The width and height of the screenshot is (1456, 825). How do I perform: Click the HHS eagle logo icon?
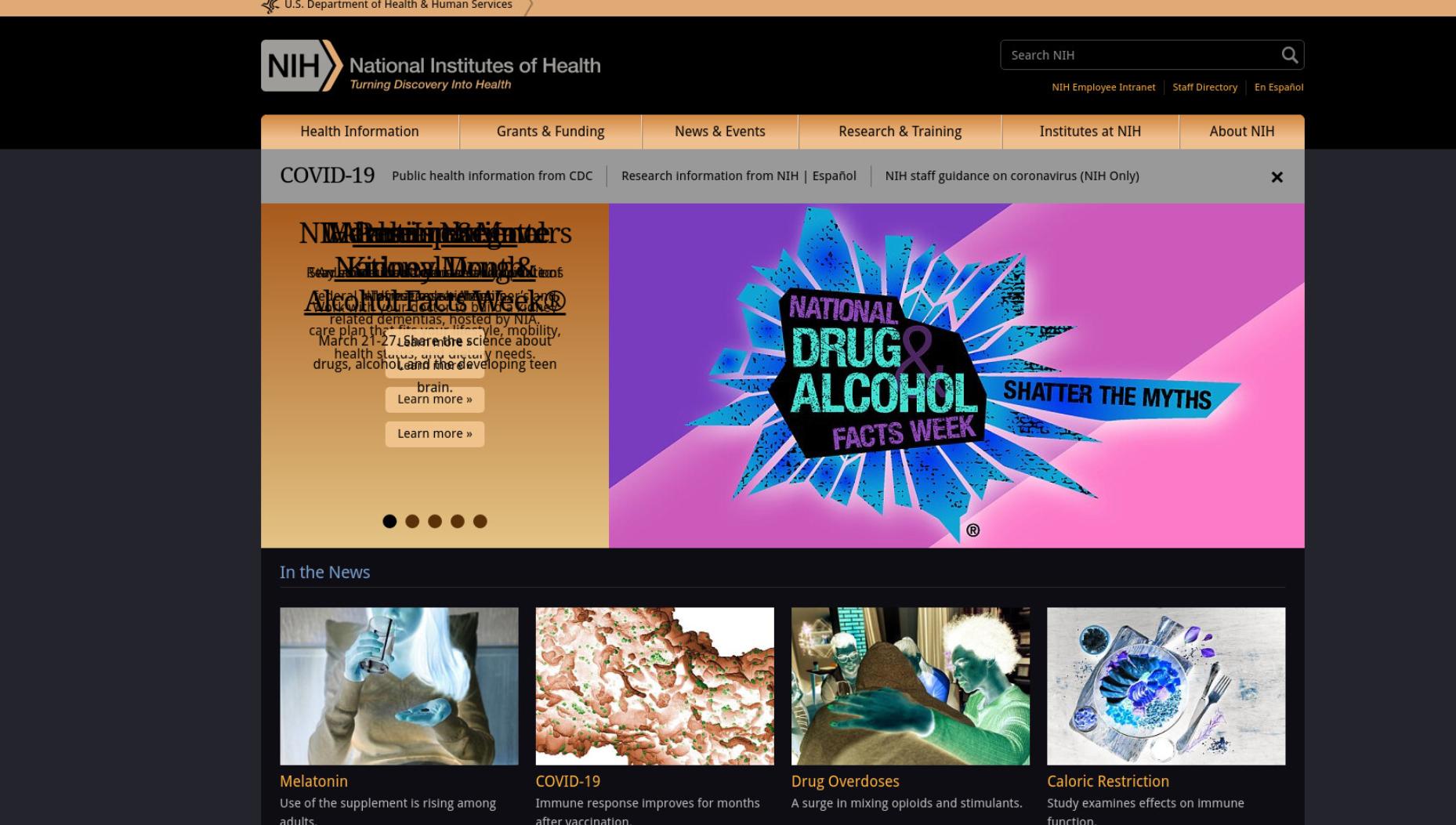coord(270,6)
